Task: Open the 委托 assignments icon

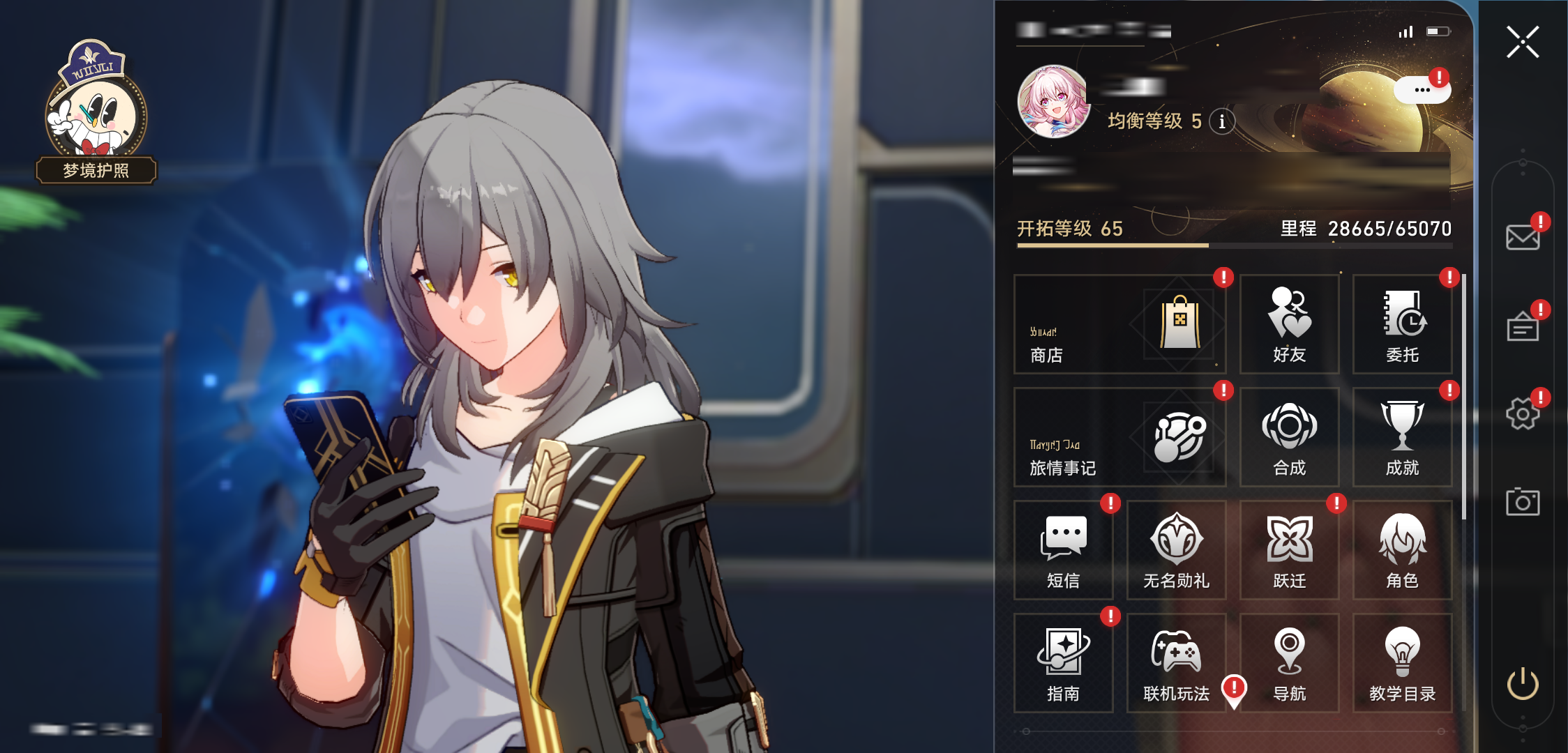Action: click(x=1402, y=324)
